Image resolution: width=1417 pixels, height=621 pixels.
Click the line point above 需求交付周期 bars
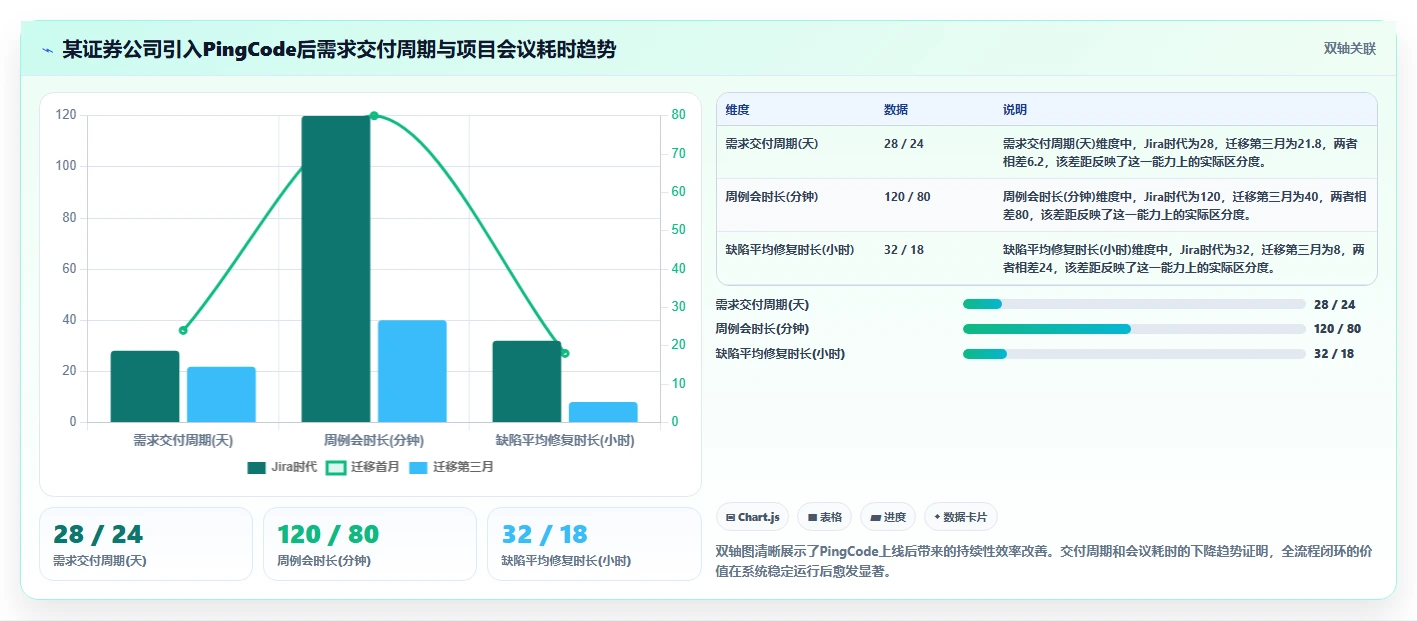click(183, 330)
